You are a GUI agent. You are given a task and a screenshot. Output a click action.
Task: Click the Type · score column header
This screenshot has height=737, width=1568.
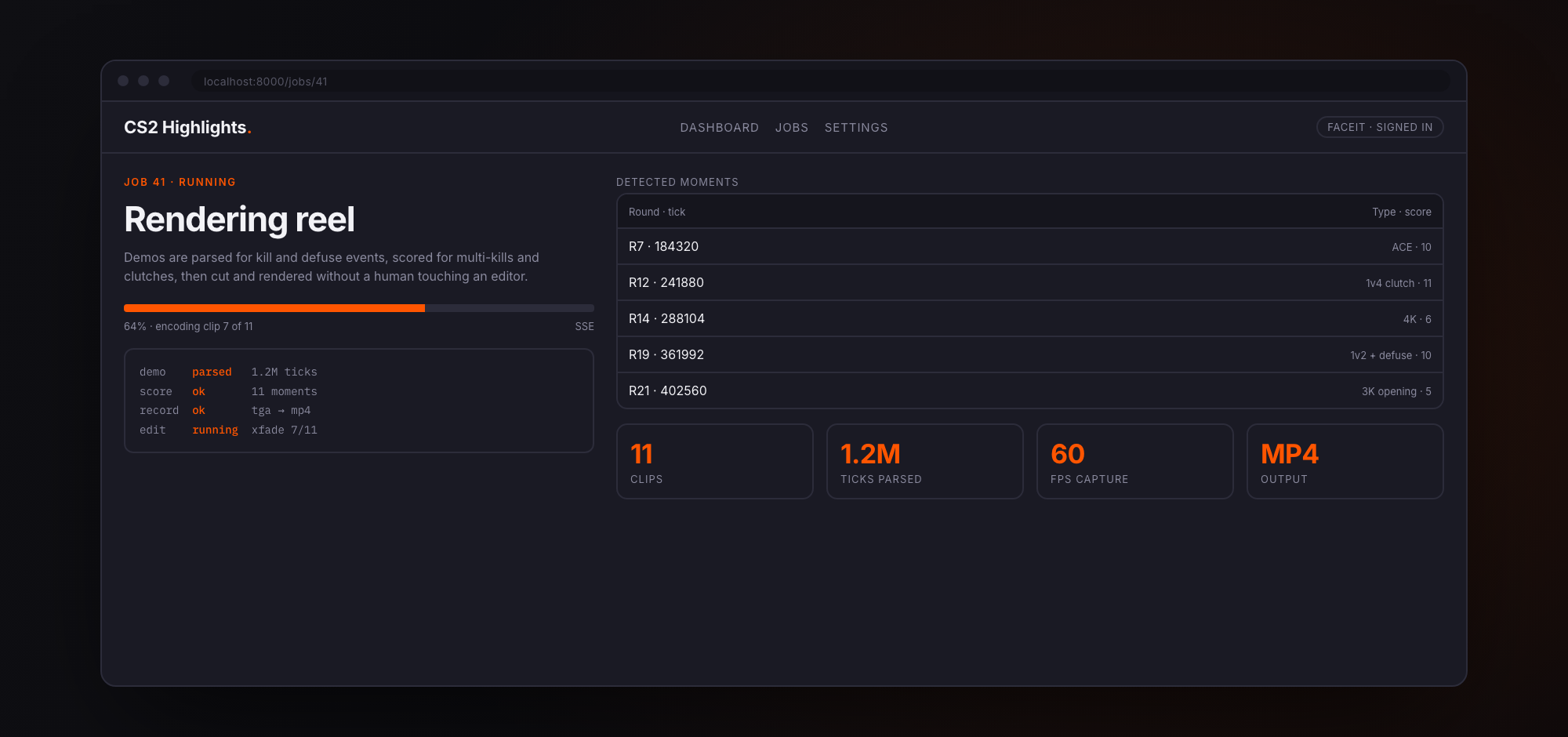tap(1401, 212)
